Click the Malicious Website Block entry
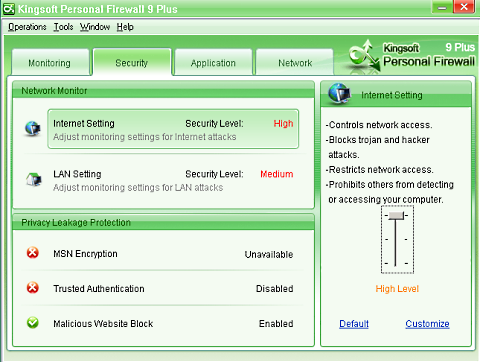 pos(103,324)
